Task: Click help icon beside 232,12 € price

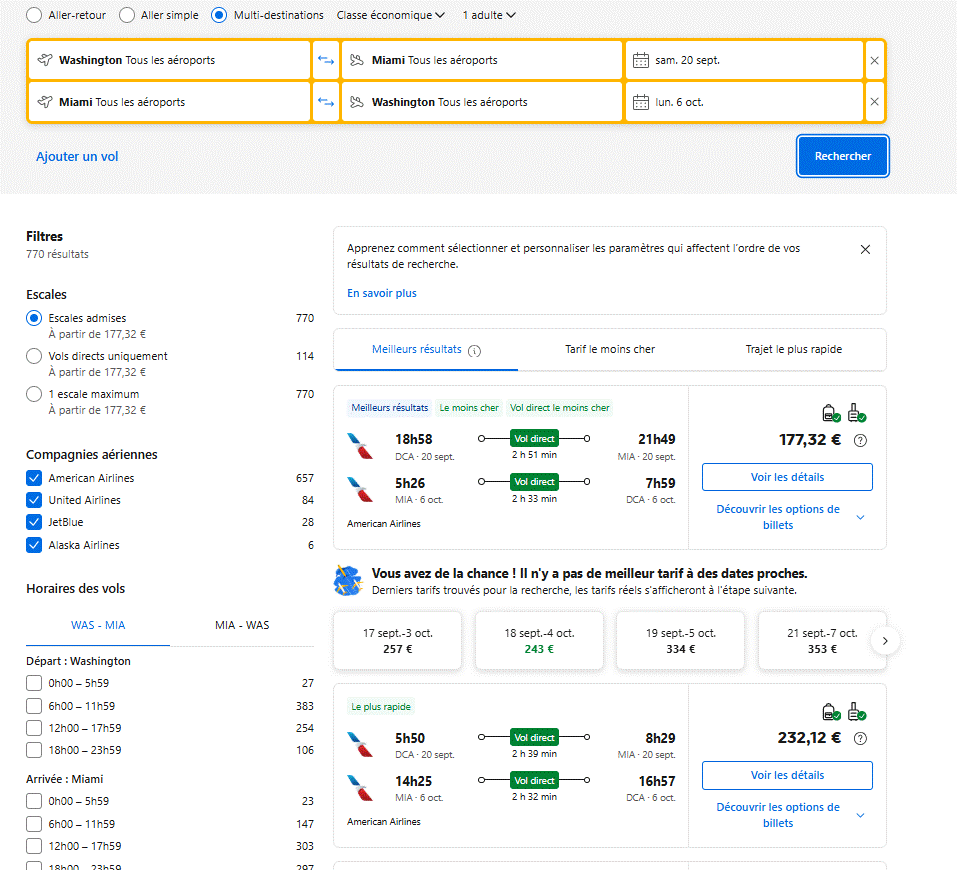Action: tap(860, 739)
